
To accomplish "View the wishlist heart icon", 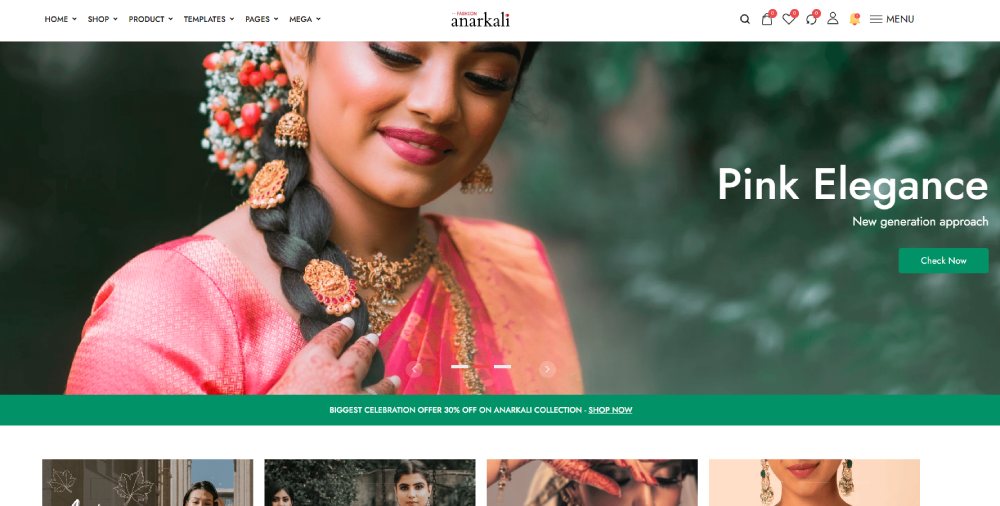I will click(x=789, y=19).
